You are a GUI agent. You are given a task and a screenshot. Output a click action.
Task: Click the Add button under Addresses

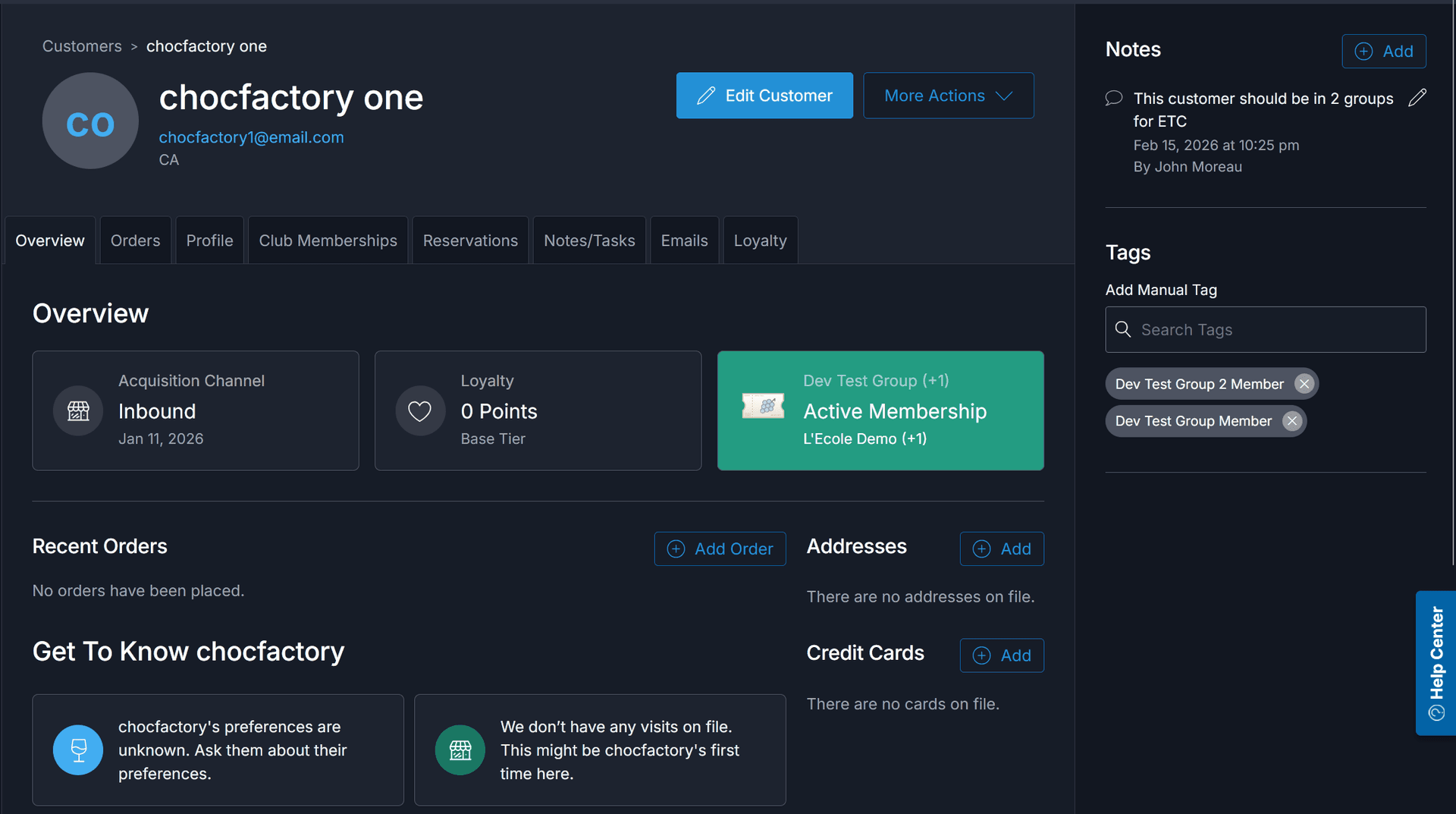coord(1001,548)
